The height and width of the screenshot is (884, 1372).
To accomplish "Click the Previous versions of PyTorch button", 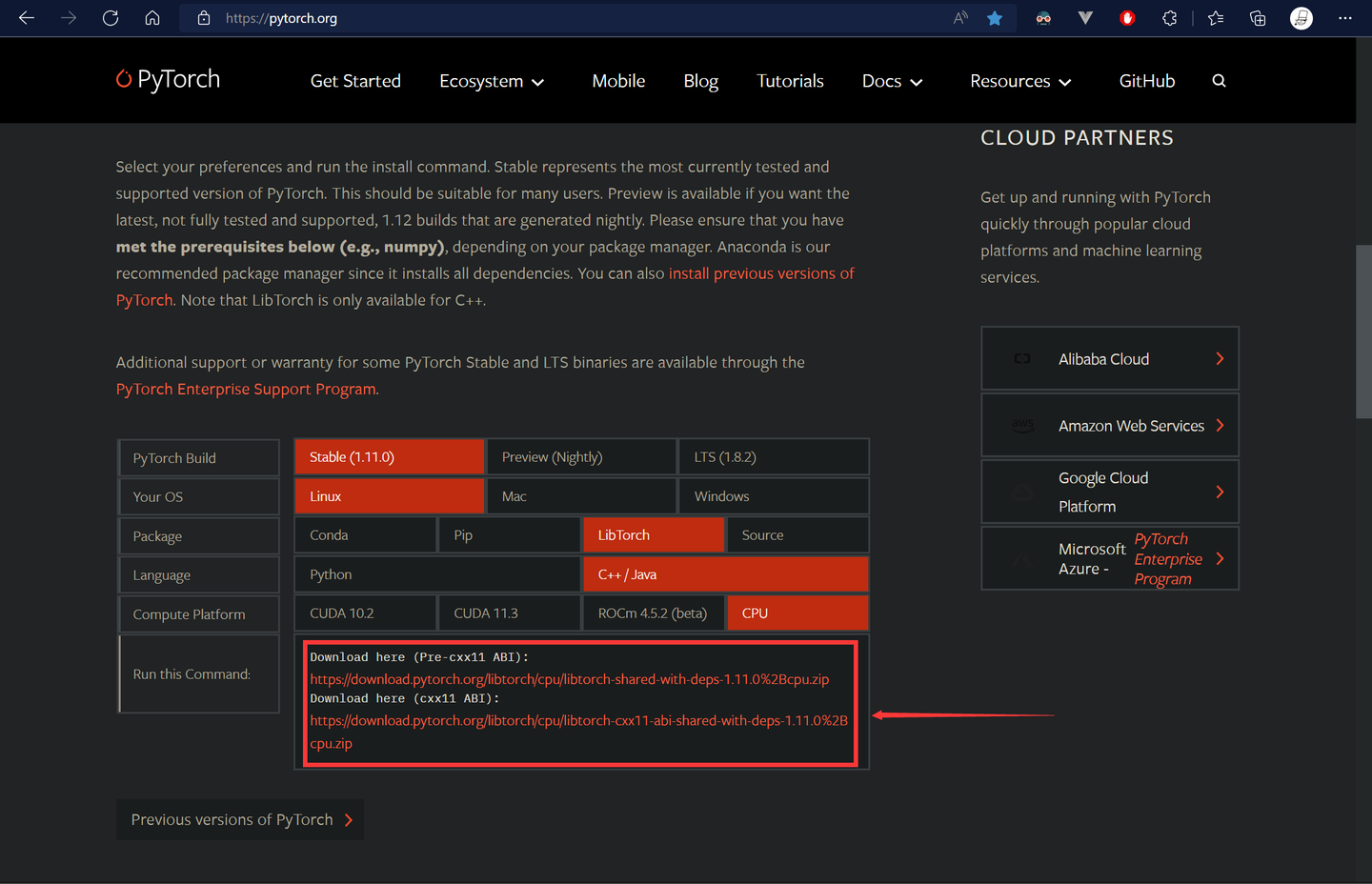I will tap(240, 819).
